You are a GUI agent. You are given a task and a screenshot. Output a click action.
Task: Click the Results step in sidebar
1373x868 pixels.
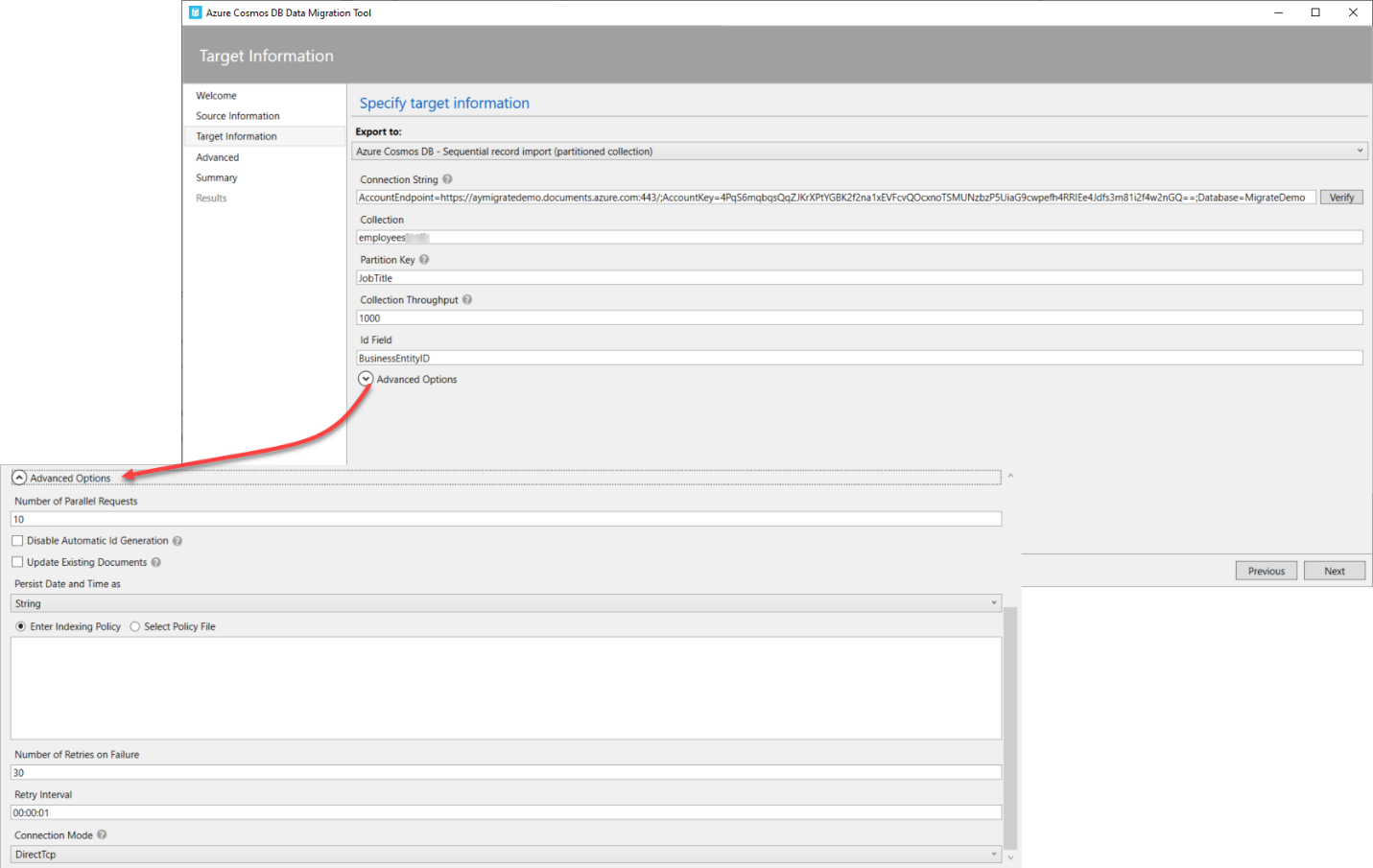pyautogui.click(x=211, y=199)
